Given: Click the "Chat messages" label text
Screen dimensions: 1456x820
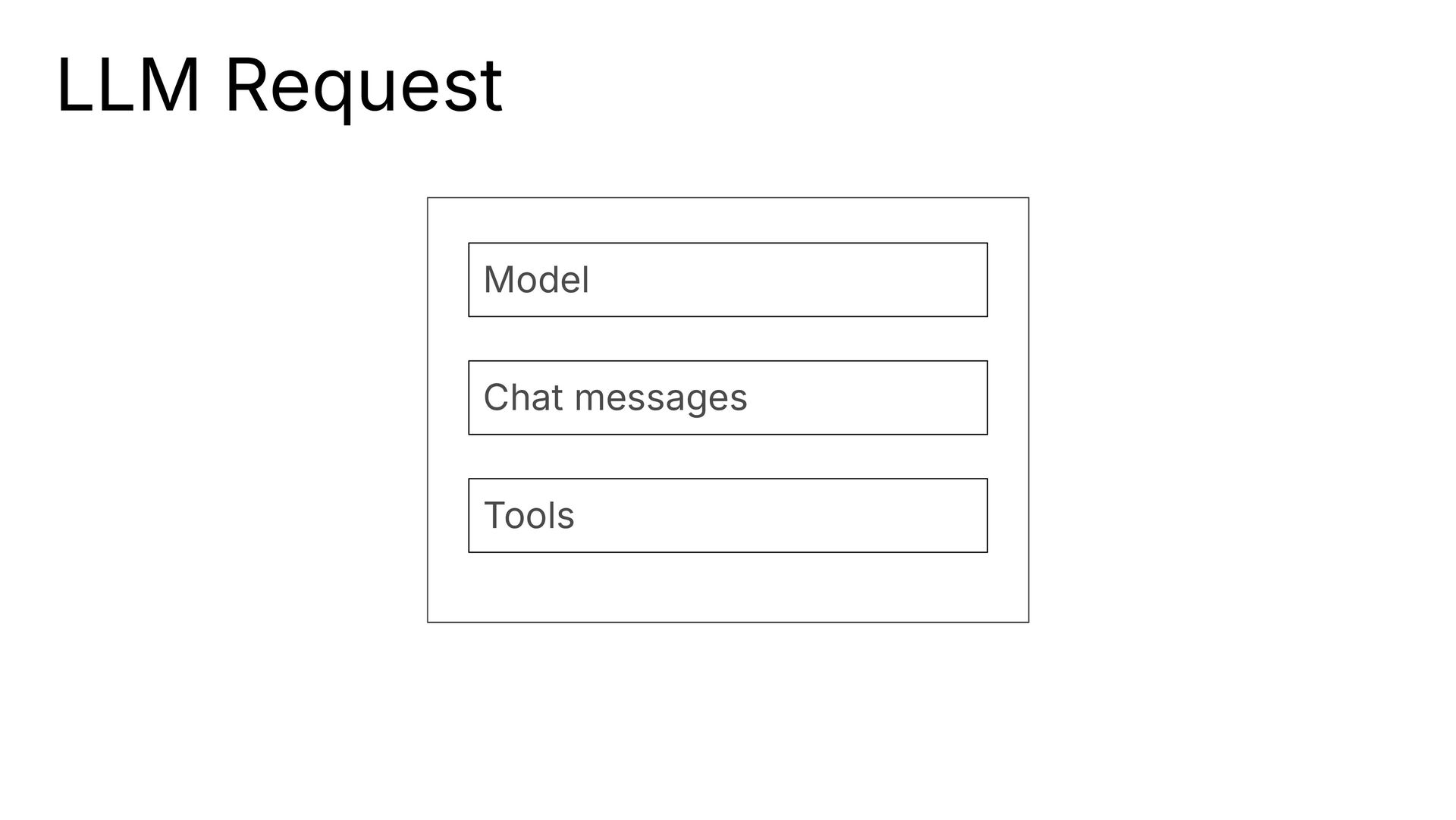Looking at the screenshot, I should click(x=615, y=397).
